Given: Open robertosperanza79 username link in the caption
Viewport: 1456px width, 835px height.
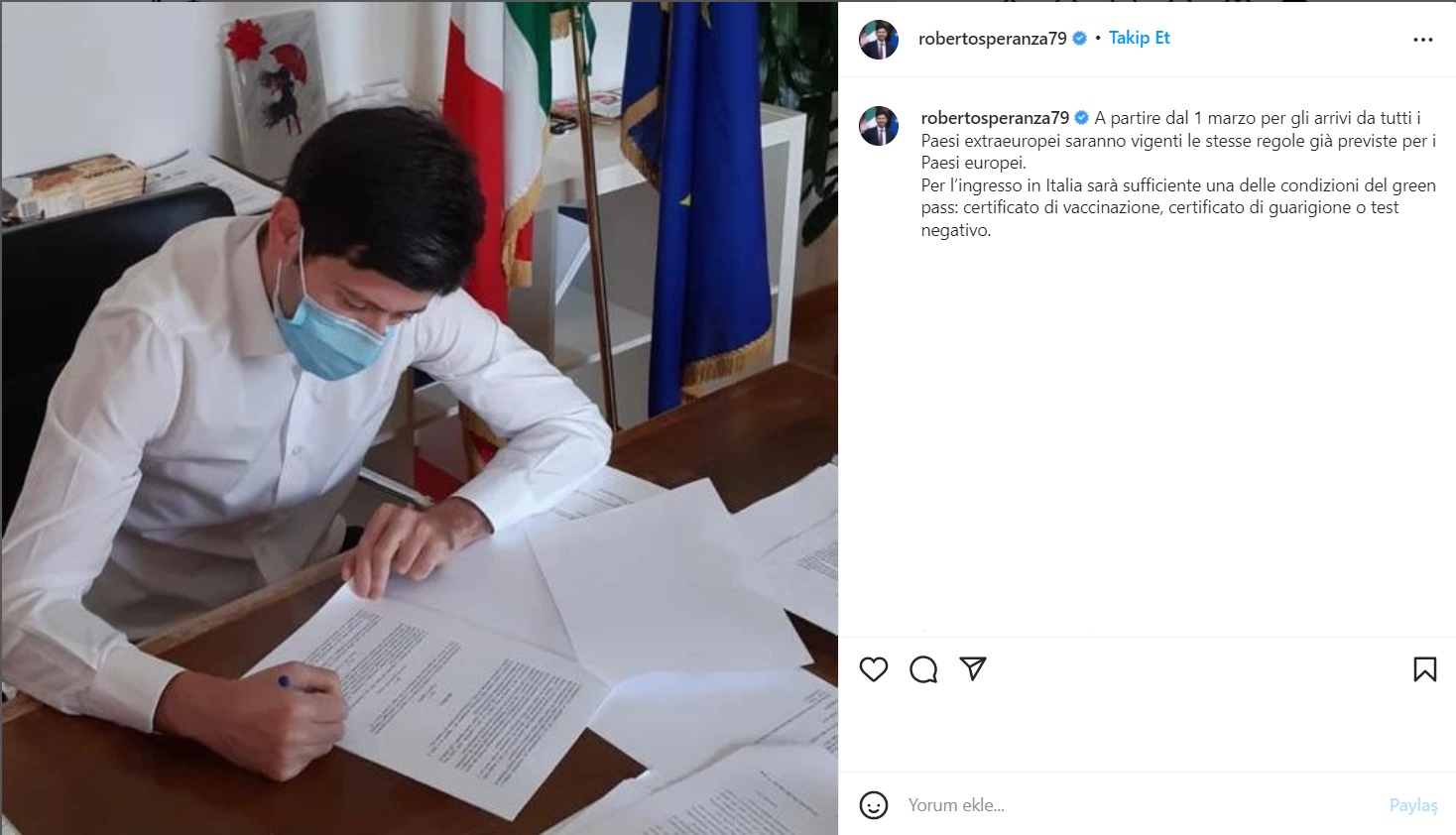Looking at the screenshot, I should (x=995, y=118).
